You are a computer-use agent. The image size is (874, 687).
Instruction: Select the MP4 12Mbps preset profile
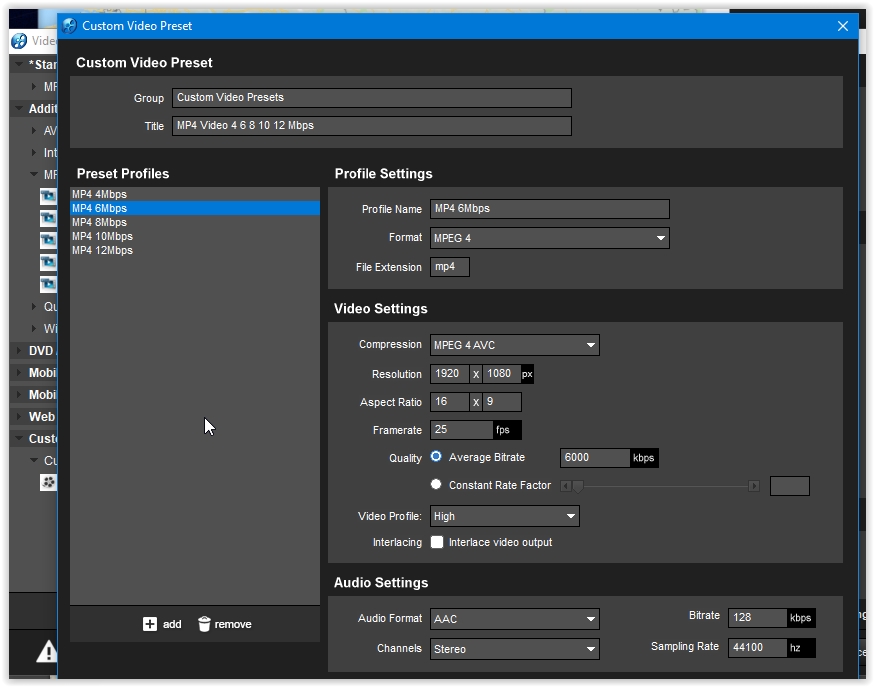[102, 250]
